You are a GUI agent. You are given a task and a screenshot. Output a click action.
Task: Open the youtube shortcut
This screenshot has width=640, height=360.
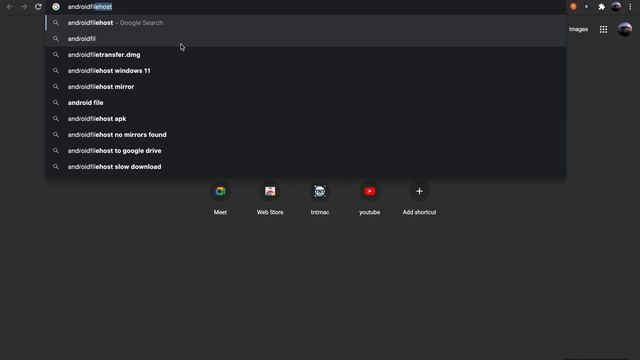coord(370,199)
